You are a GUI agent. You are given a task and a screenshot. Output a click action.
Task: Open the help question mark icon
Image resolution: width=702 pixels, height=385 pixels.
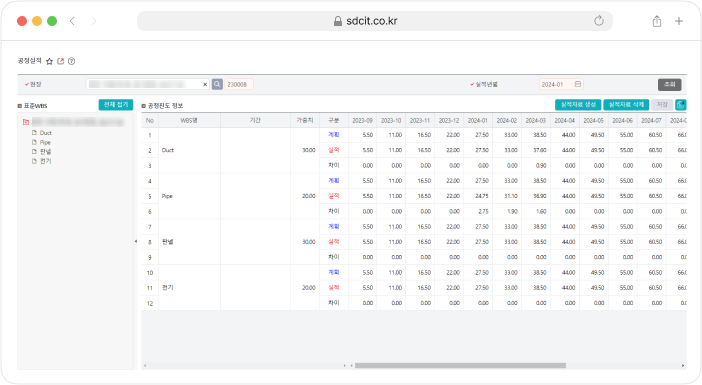pyautogui.click(x=71, y=61)
